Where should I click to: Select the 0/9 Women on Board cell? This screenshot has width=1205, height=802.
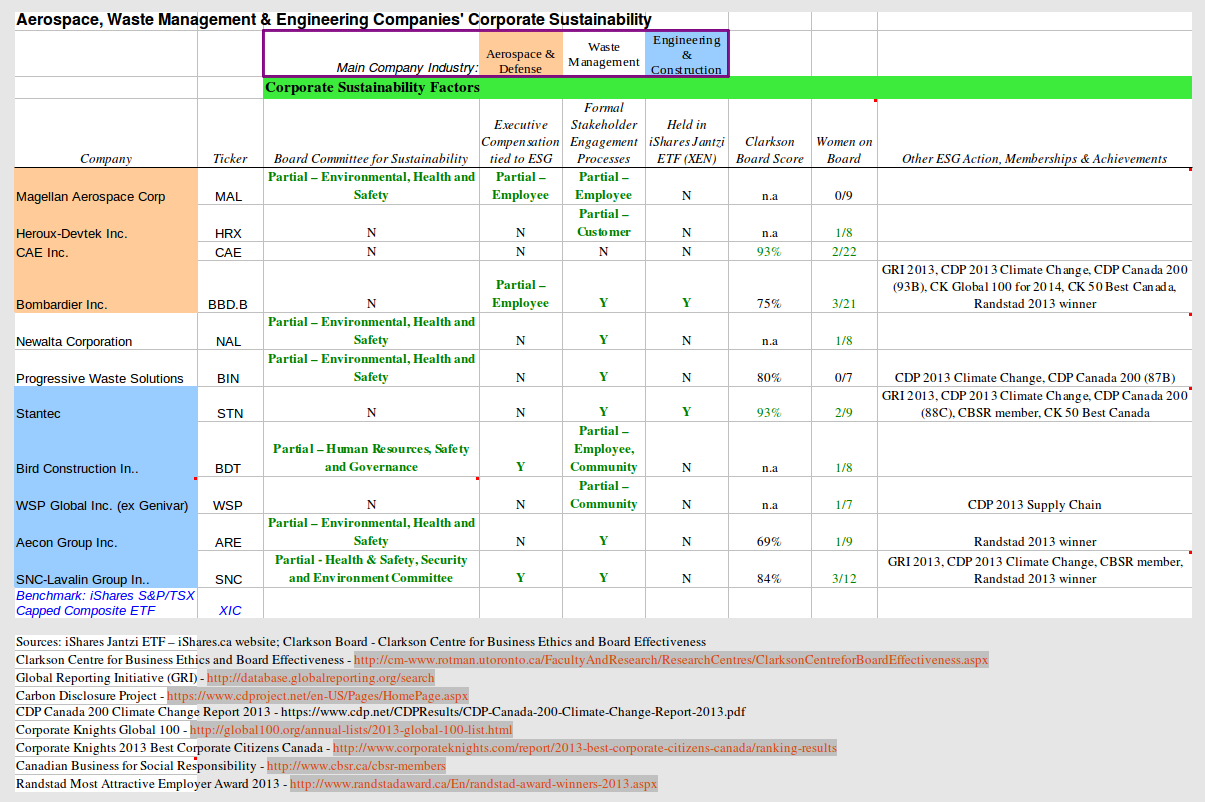click(844, 186)
